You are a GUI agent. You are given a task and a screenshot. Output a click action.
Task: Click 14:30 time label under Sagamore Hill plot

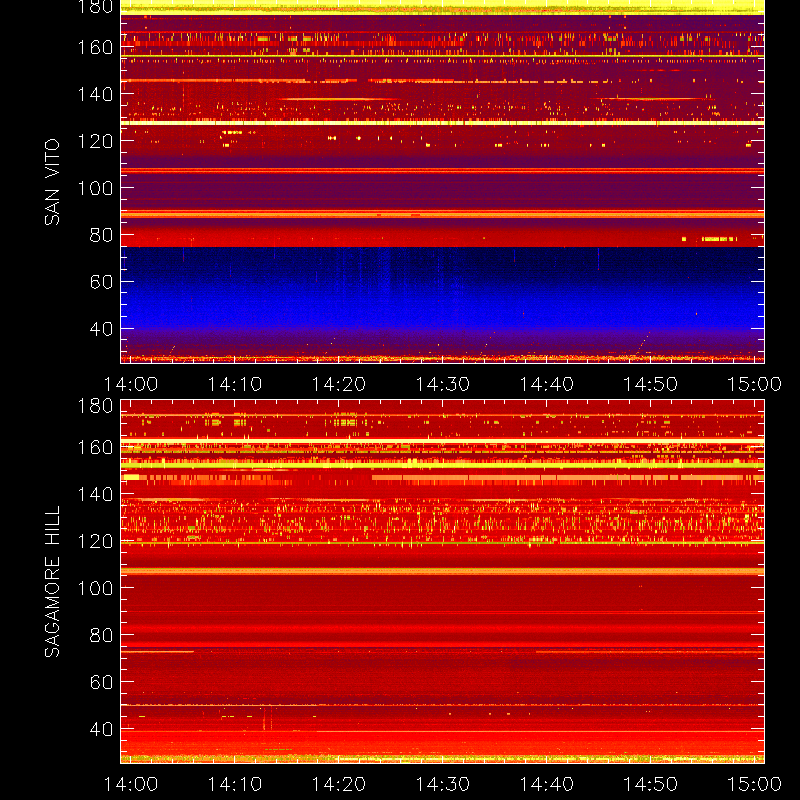click(442, 784)
